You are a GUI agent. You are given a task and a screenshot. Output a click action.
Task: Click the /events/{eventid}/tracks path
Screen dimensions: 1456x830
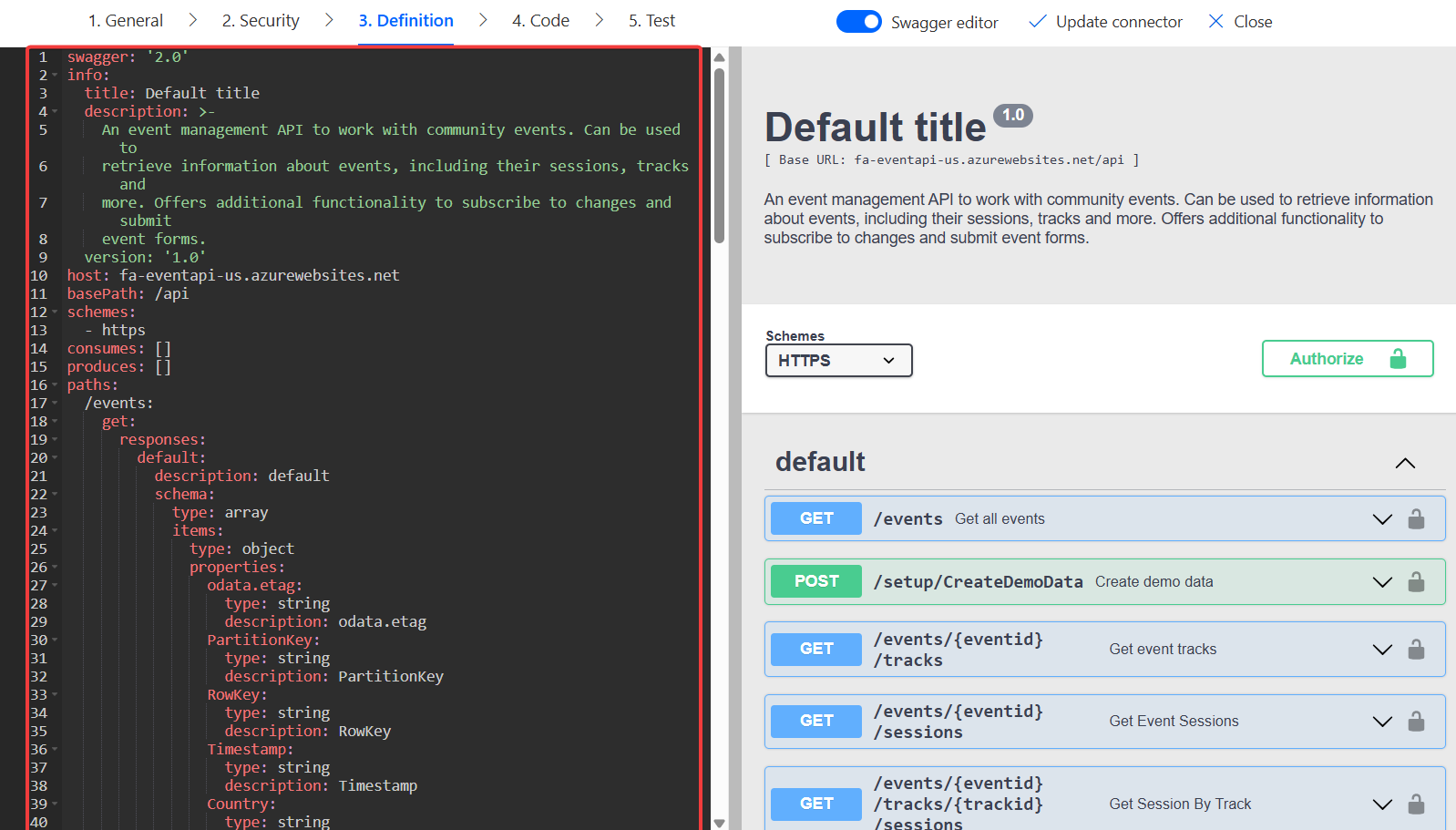click(x=958, y=650)
